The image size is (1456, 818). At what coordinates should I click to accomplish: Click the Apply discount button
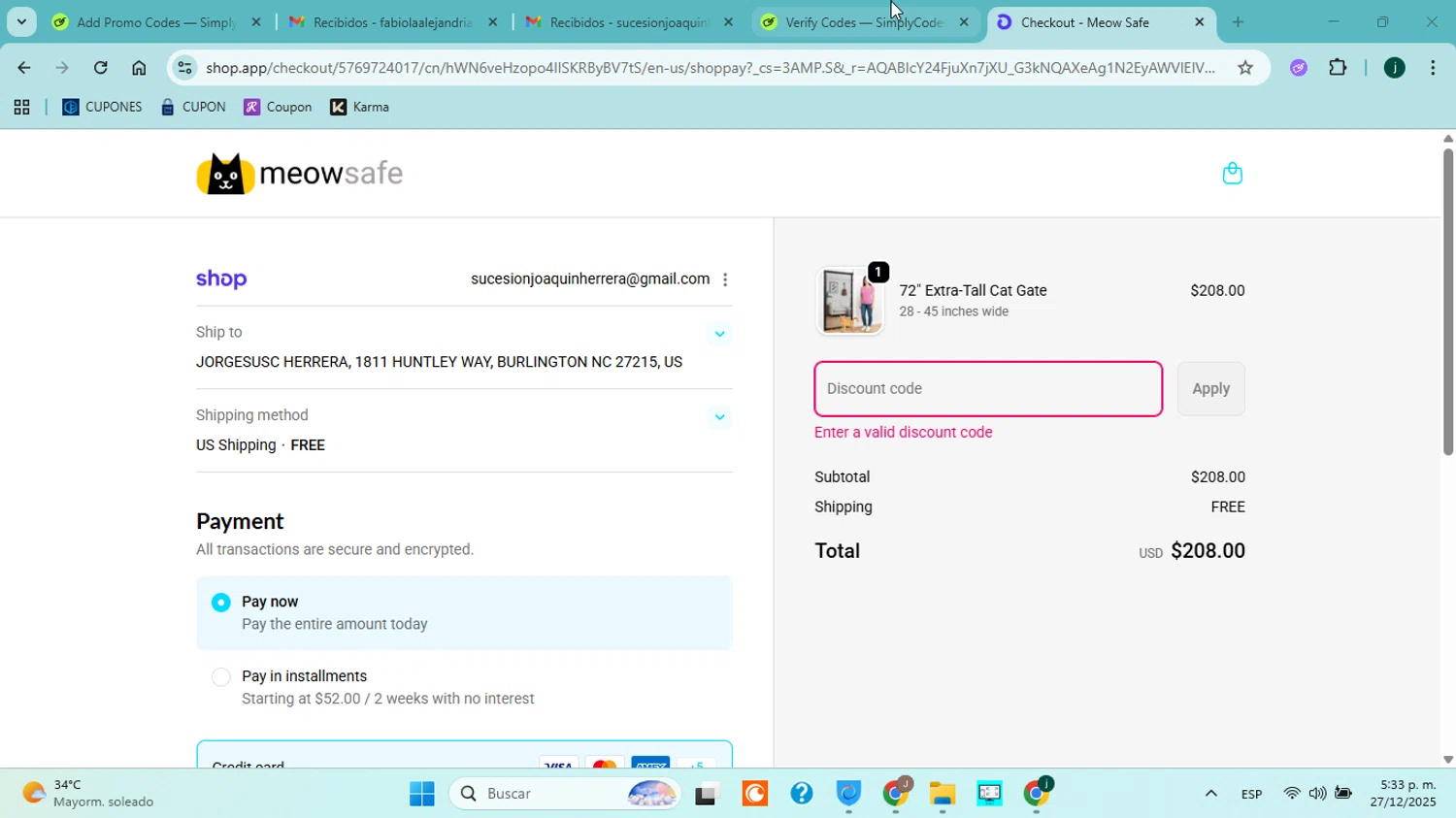(x=1210, y=389)
